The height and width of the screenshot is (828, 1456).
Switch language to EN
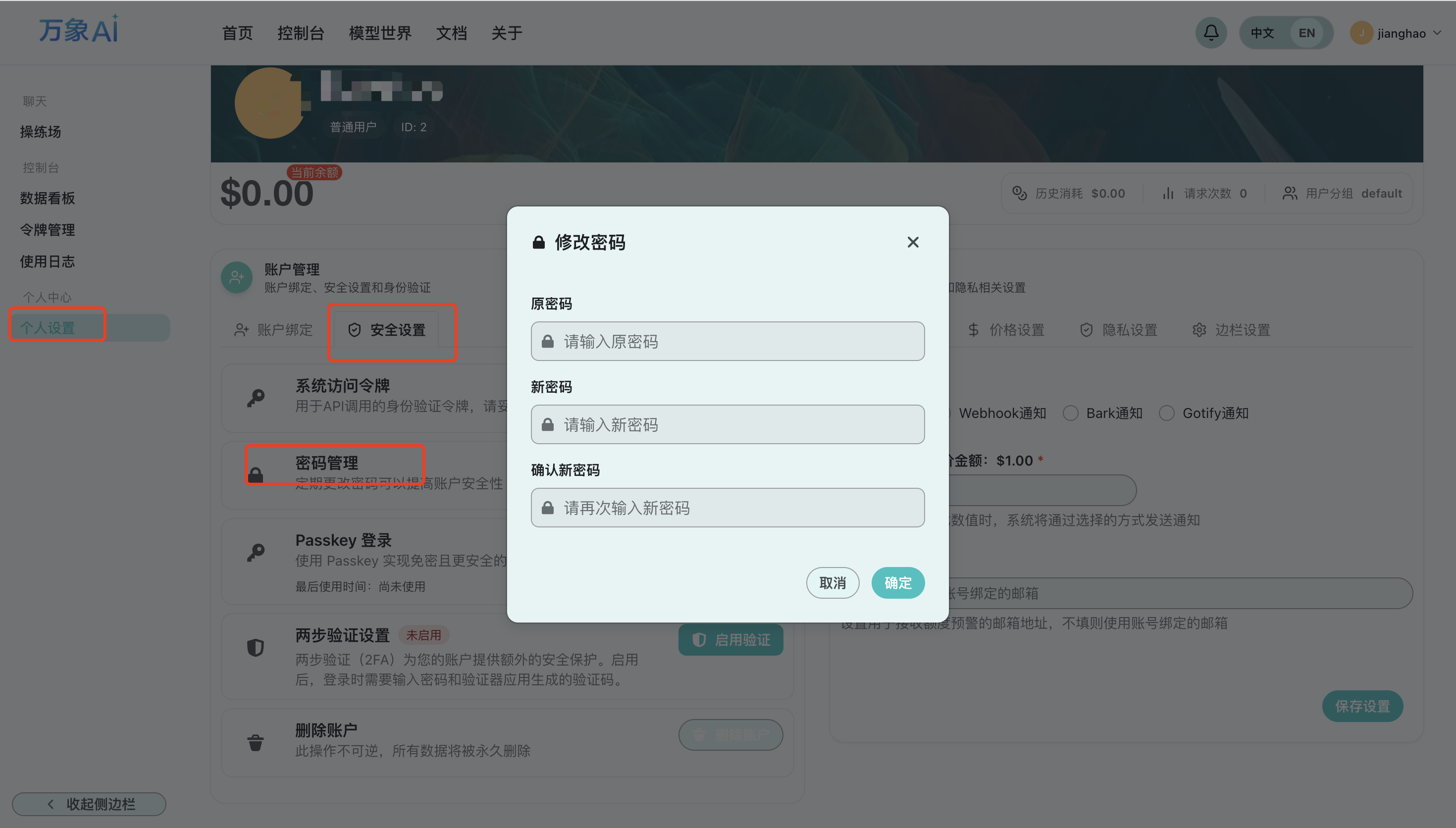(x=1306, y=33)
